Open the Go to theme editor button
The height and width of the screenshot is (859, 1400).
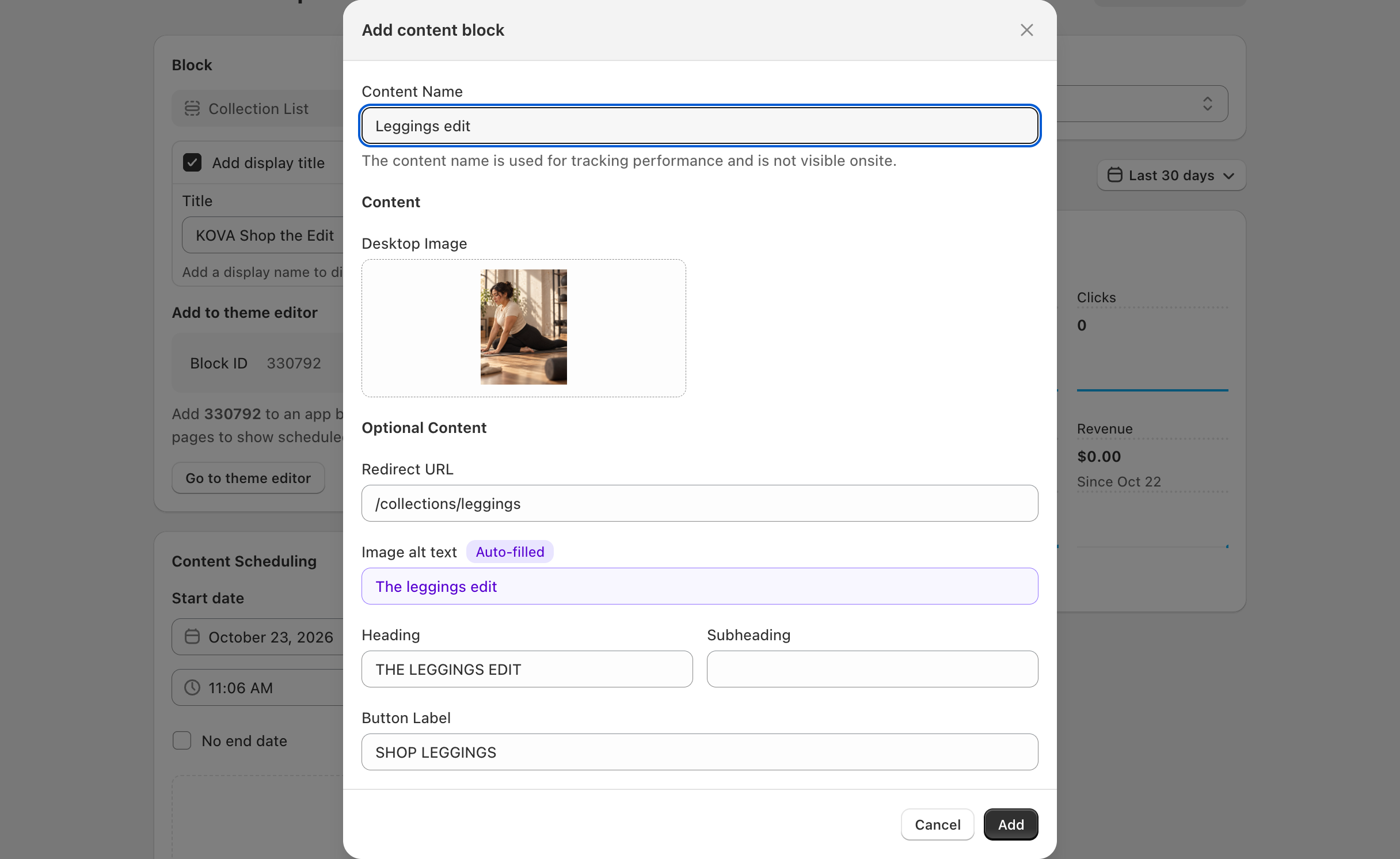tap(248, 478)
